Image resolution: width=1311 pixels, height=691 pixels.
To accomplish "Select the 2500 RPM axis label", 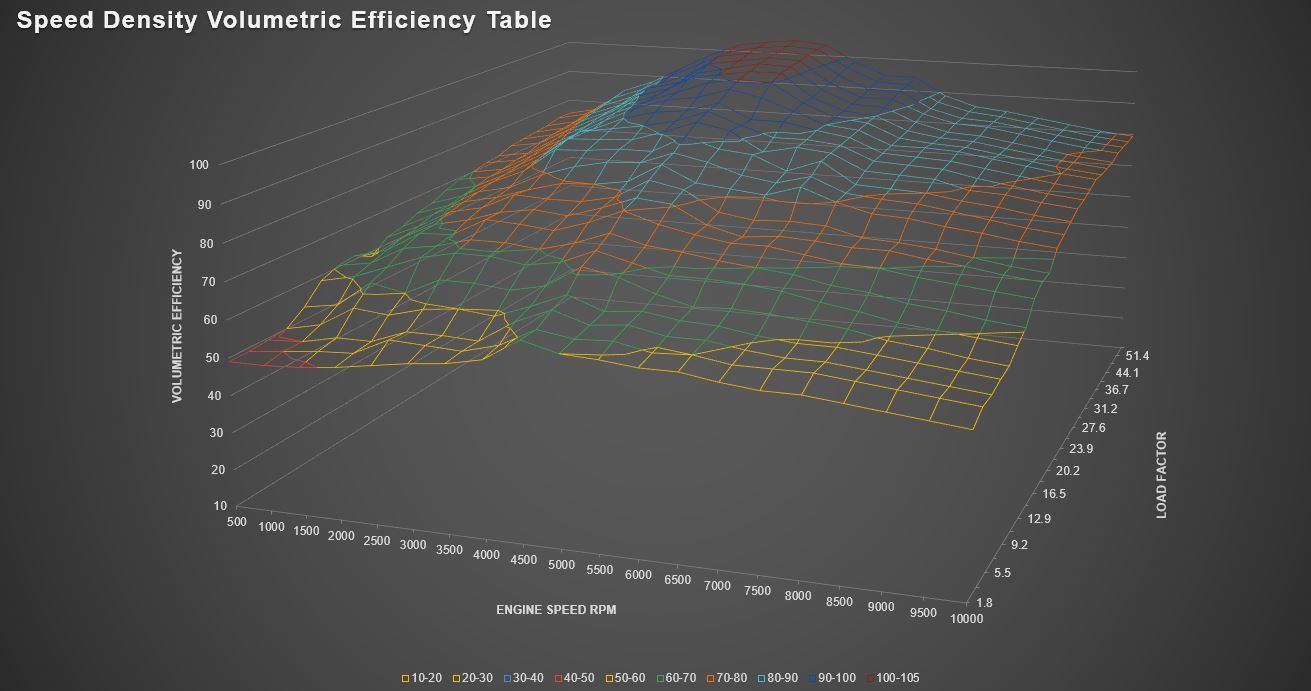I will click(x=377, y=541).
